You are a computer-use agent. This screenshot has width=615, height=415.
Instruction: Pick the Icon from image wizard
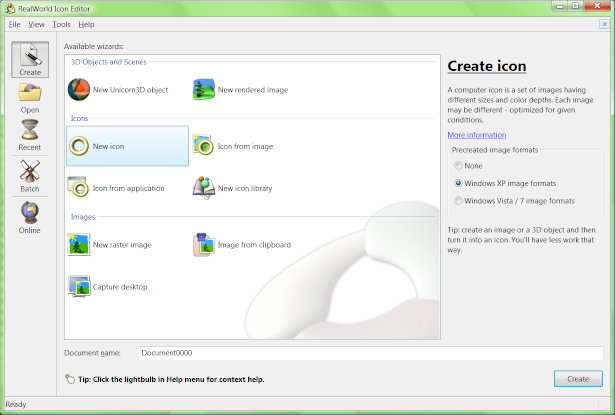coord(233,146)
